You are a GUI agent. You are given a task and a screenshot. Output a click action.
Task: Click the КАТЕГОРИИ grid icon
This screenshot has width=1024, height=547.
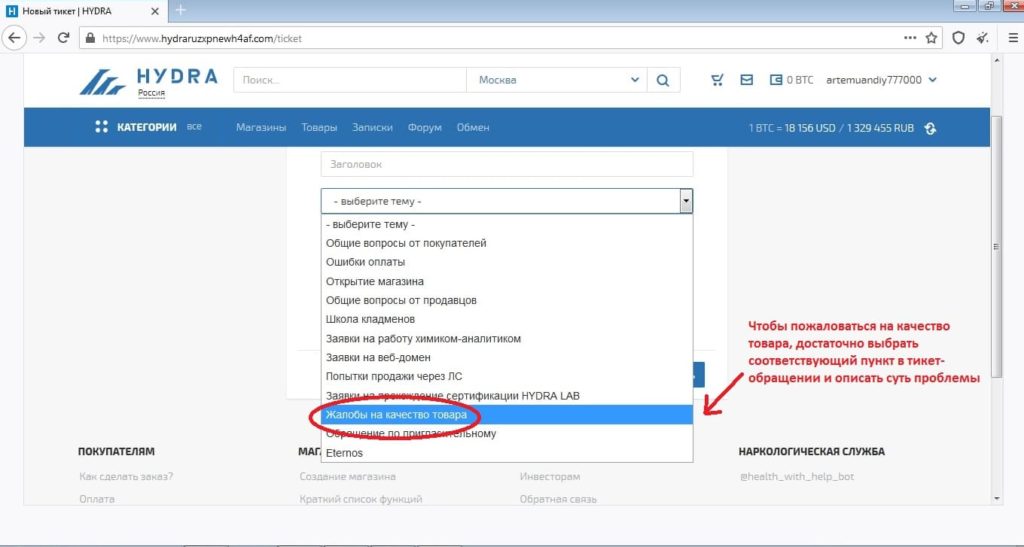(101, 127)
